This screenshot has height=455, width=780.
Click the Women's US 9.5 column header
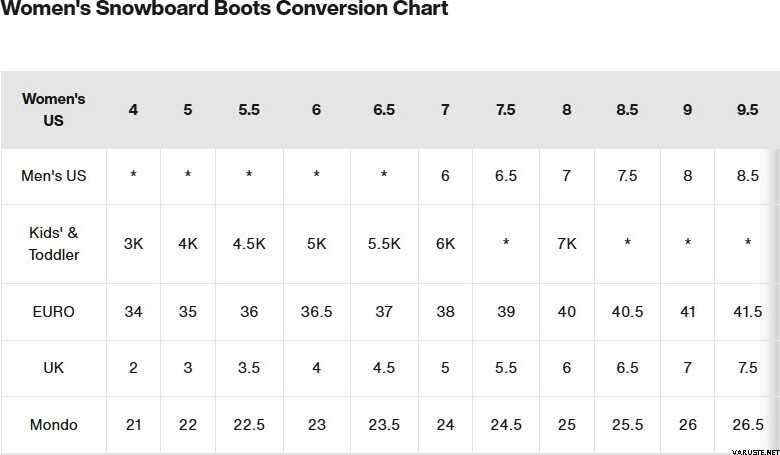[747, 110]
